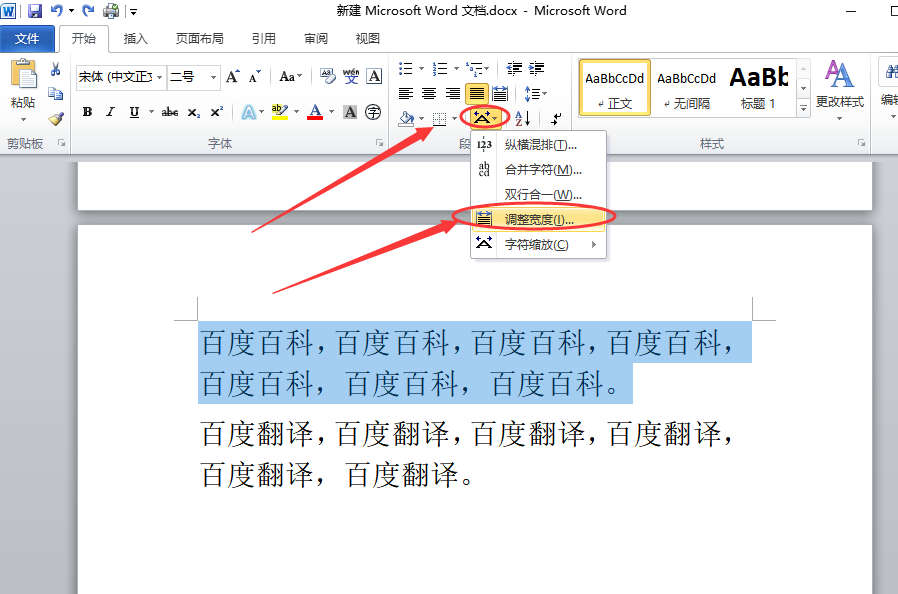Screen dimensions: 898x594
Task: Toggle Character Shading gray A button
Action: coord(350,112)
